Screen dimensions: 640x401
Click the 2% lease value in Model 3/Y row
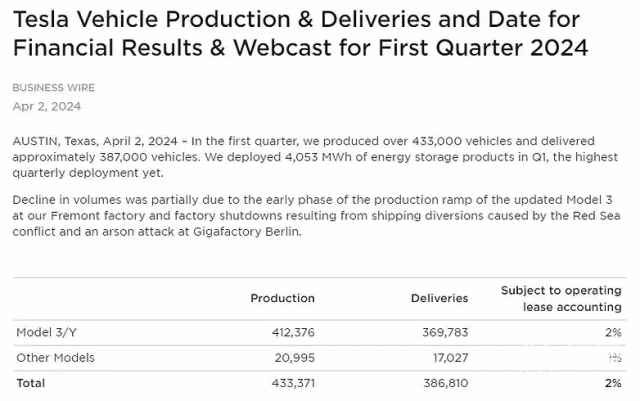point(613,332)
